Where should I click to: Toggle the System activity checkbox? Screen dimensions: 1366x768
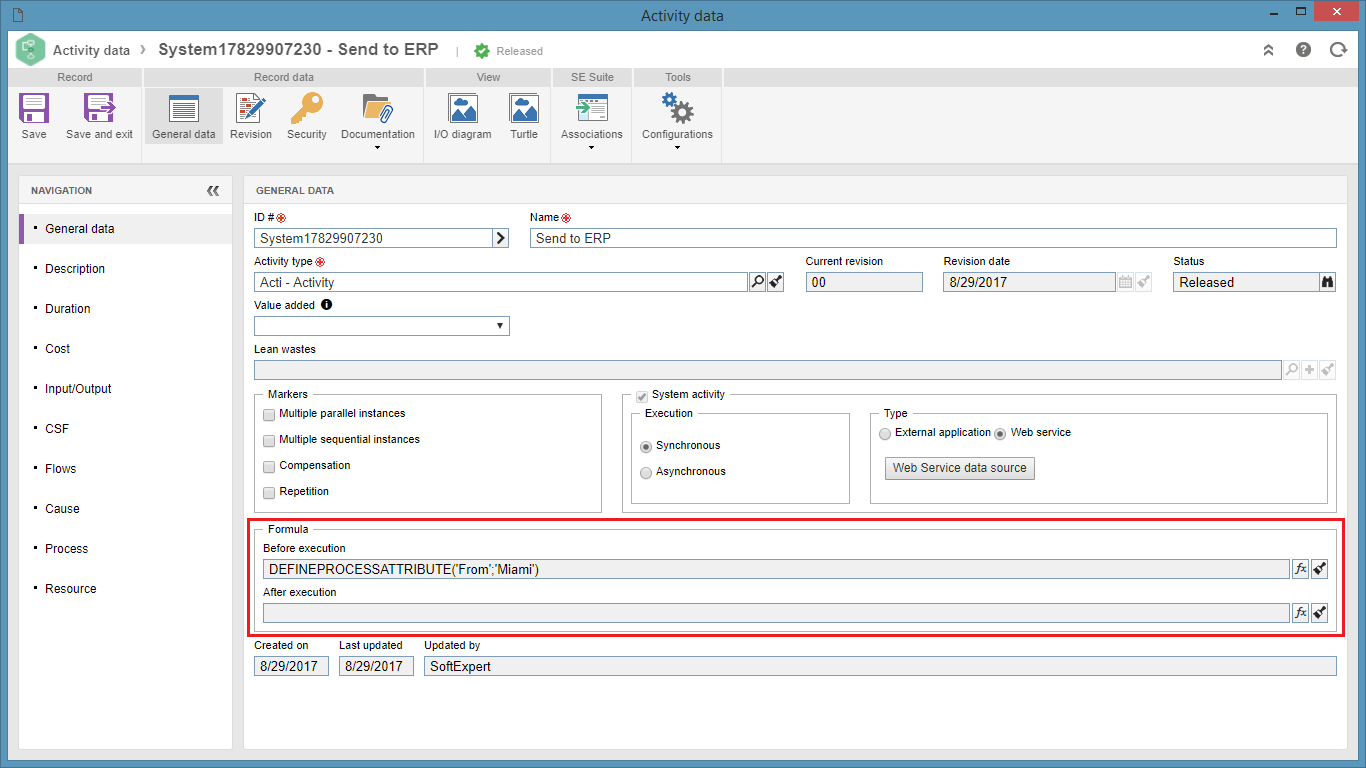click(x=642, y=396)
